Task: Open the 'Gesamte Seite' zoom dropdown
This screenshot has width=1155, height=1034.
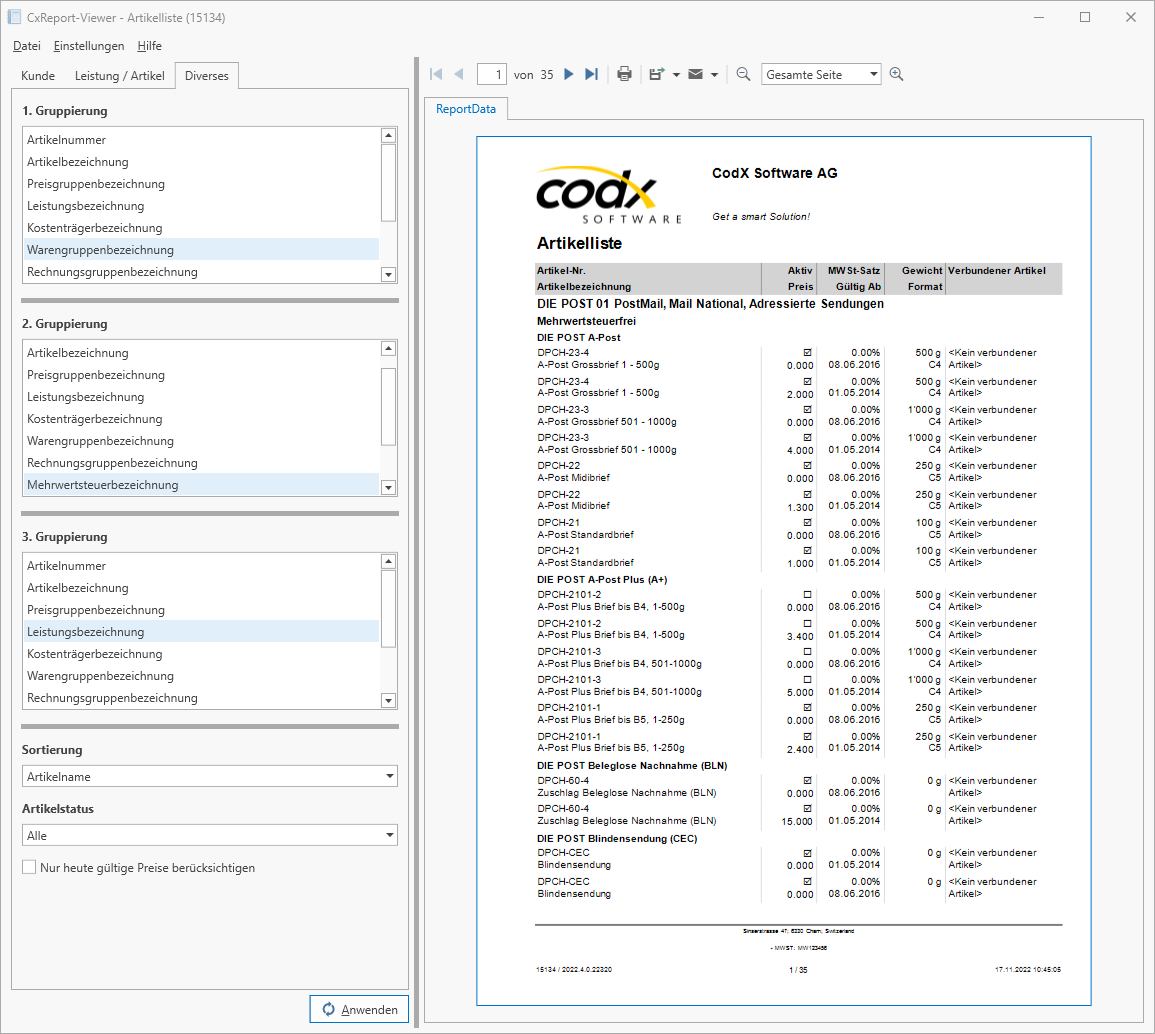Action: [x=821, y=74]
